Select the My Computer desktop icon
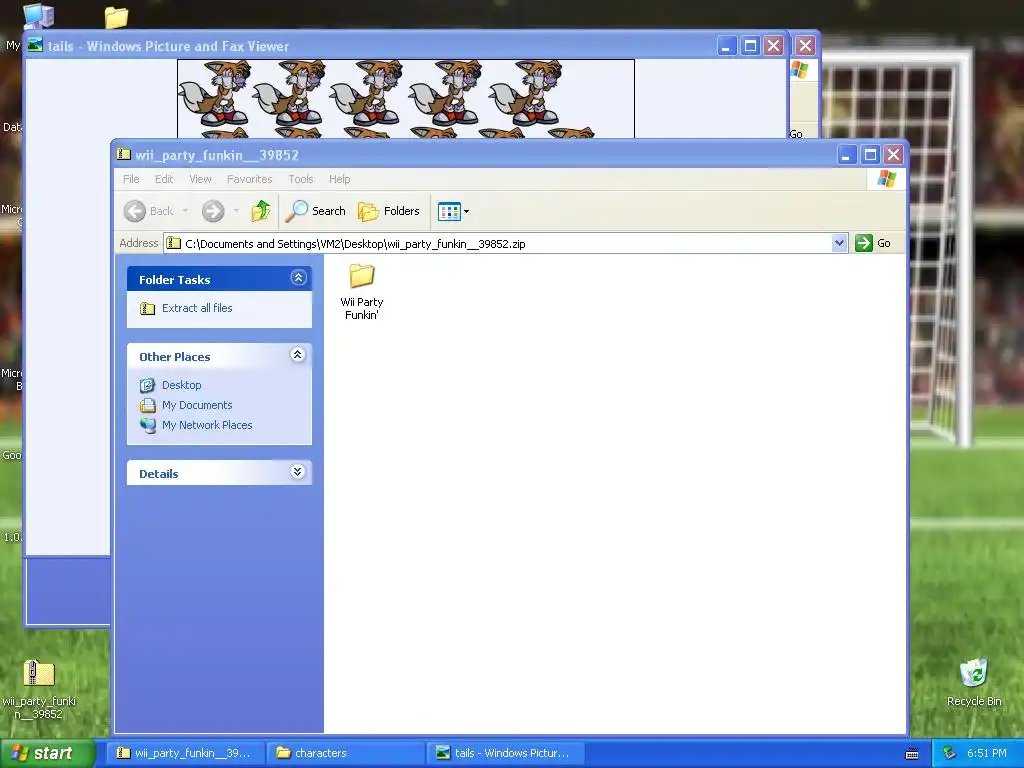Screen dimensions: 1024x768 38,16
